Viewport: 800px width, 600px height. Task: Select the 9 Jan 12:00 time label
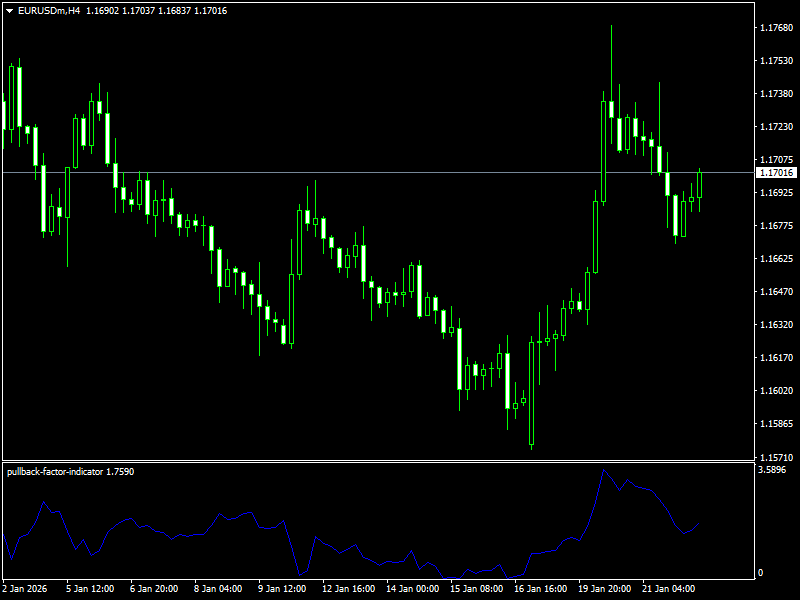(x=282, y=589)
